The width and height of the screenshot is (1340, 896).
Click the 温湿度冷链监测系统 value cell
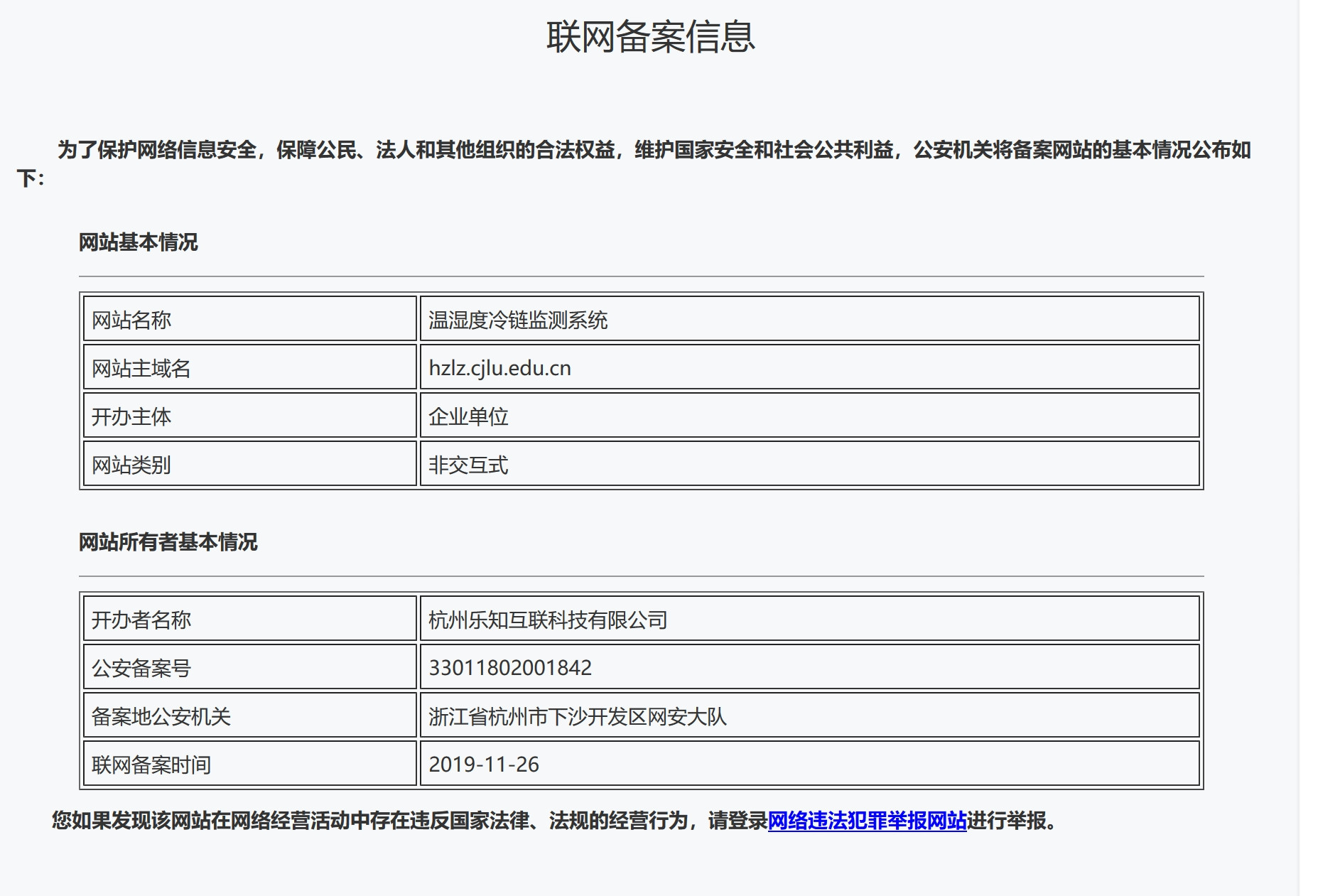(x=810, y=319)
